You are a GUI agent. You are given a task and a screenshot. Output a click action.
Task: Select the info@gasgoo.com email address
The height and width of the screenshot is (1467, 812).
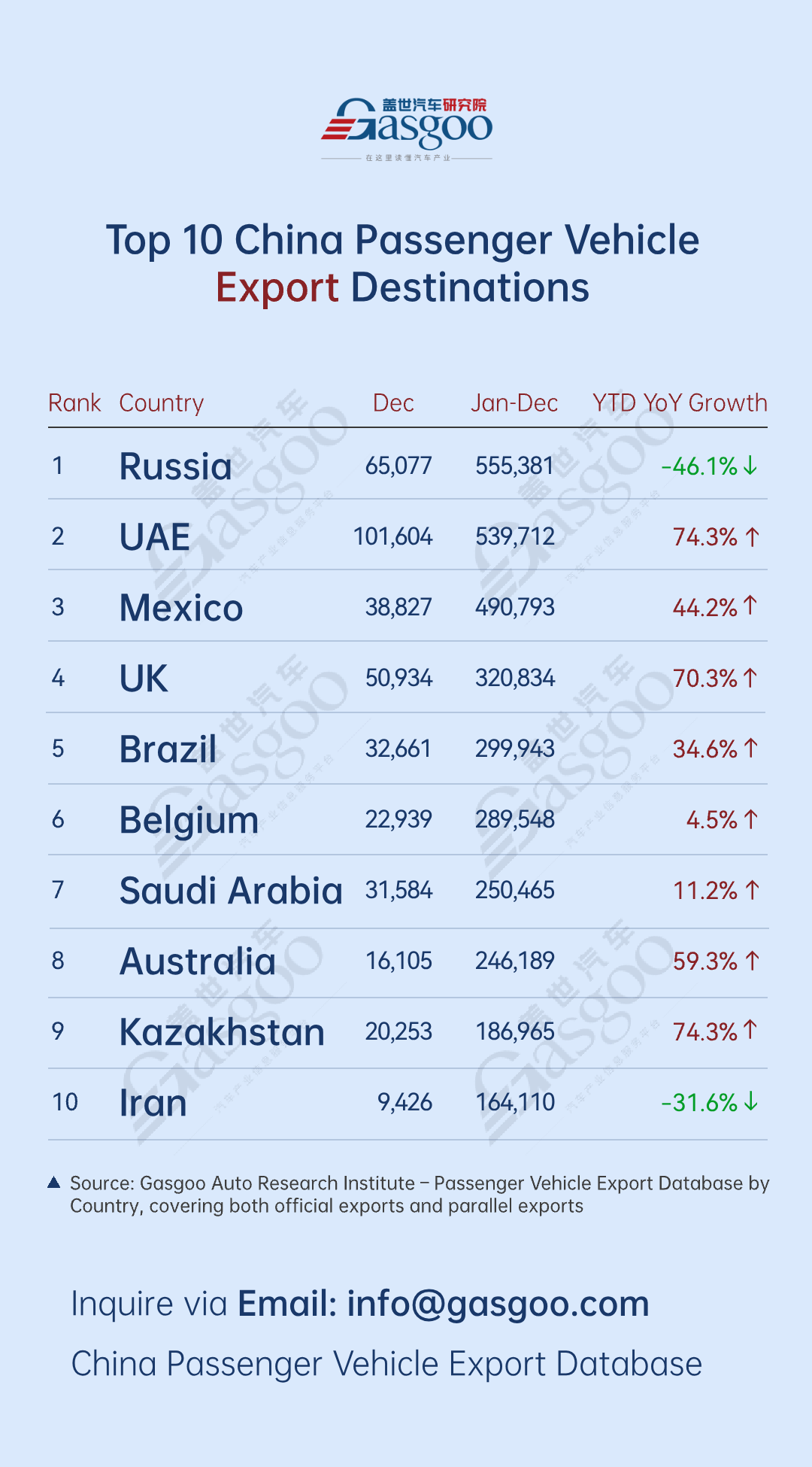498,1304
